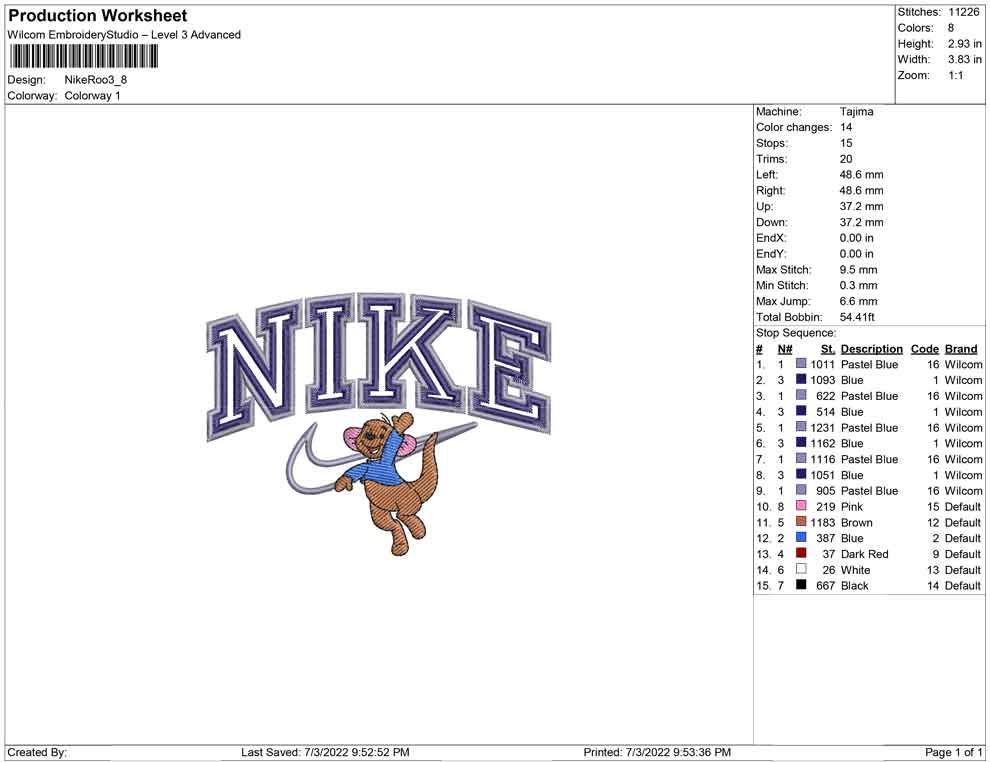Click the N# column header

coord(785,349)
